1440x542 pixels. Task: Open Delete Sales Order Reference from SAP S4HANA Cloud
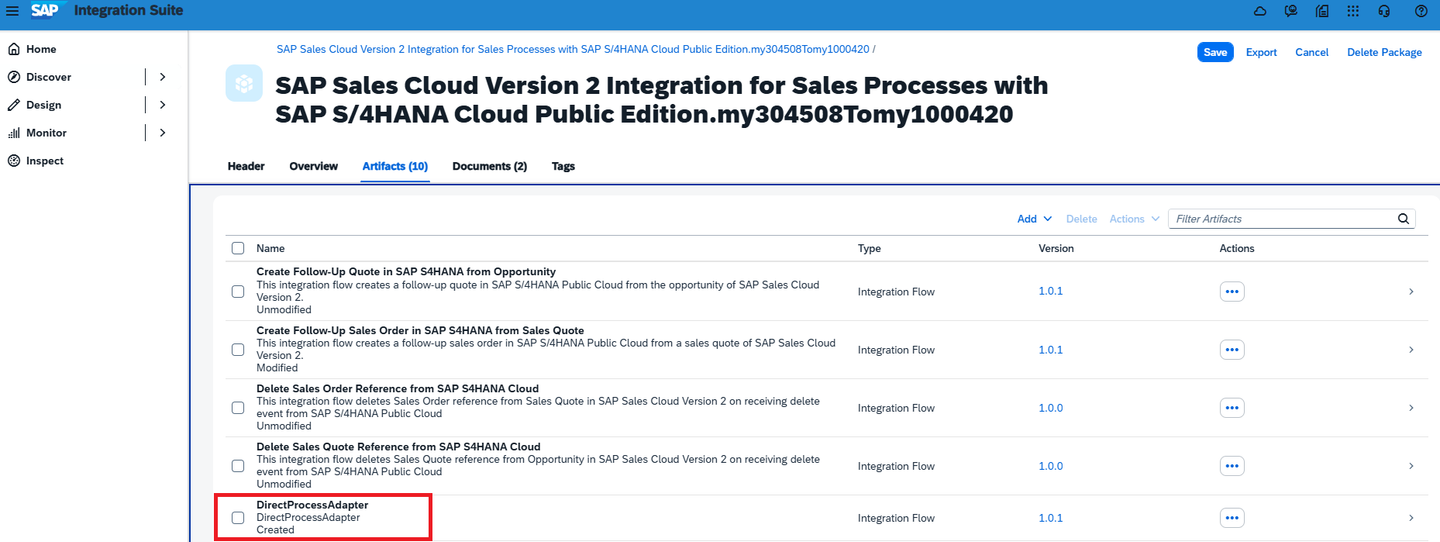[398, 388]
